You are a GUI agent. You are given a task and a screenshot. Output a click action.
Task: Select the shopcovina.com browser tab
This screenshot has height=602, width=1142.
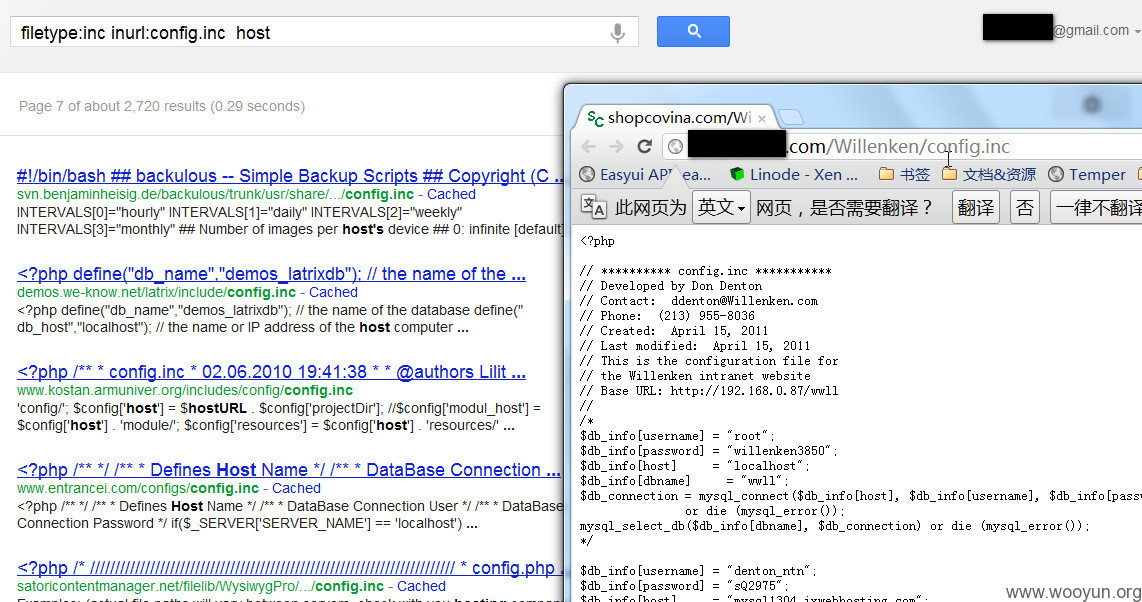click(x=674, y=118)
